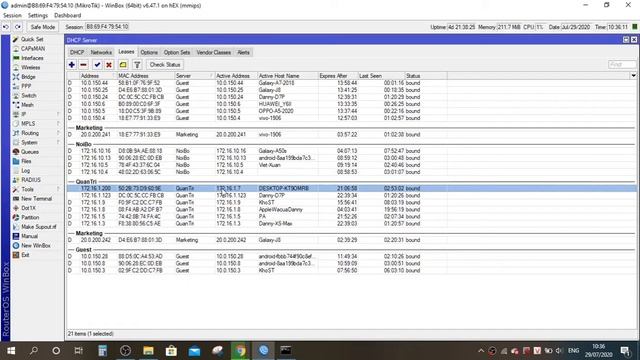Switch to the Networks tab
The width and height of the screenshot is (640, 360).
pyautogui.click(x=101, y=52)
